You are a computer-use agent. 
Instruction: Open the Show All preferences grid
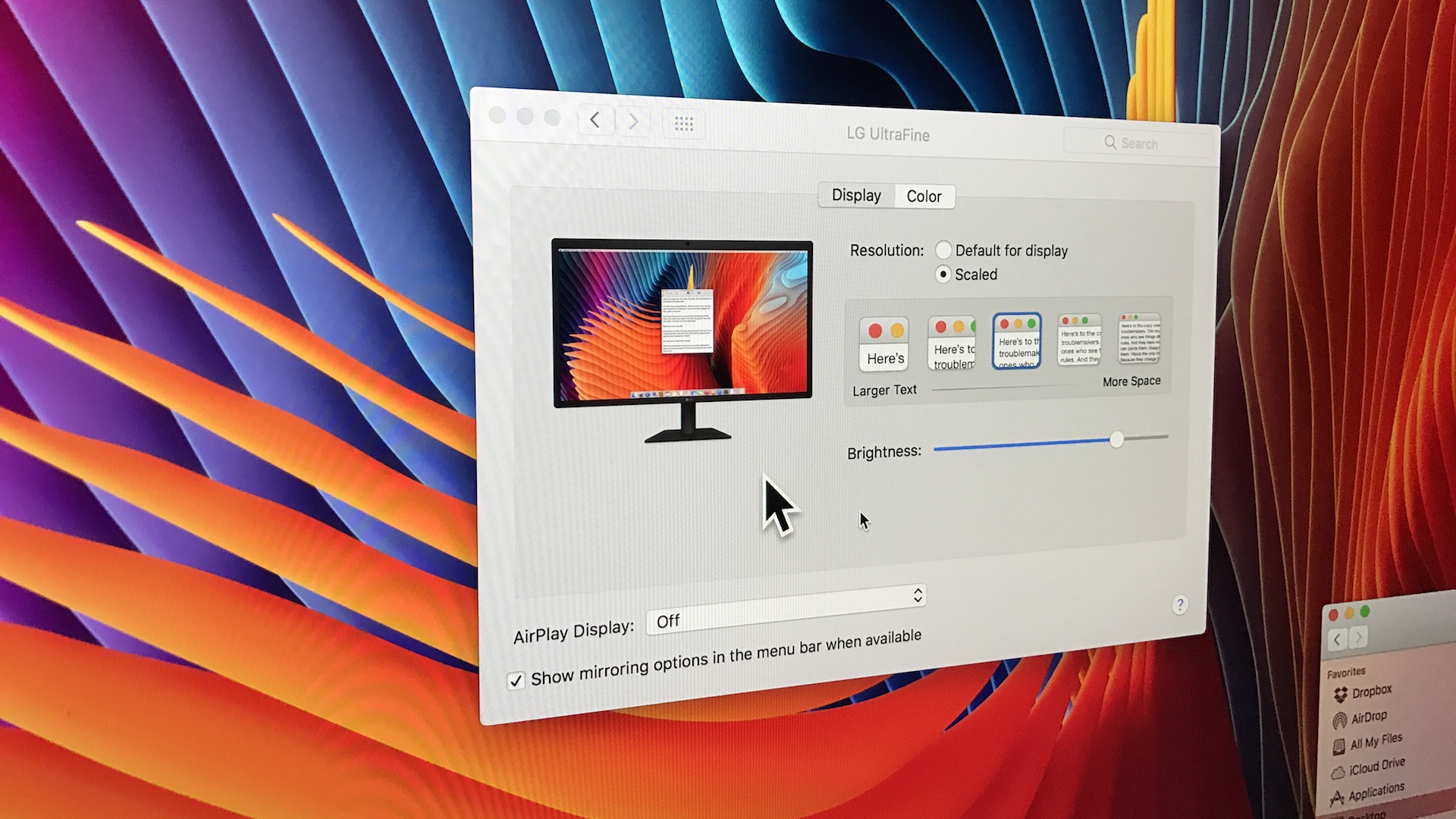(684, 124)
